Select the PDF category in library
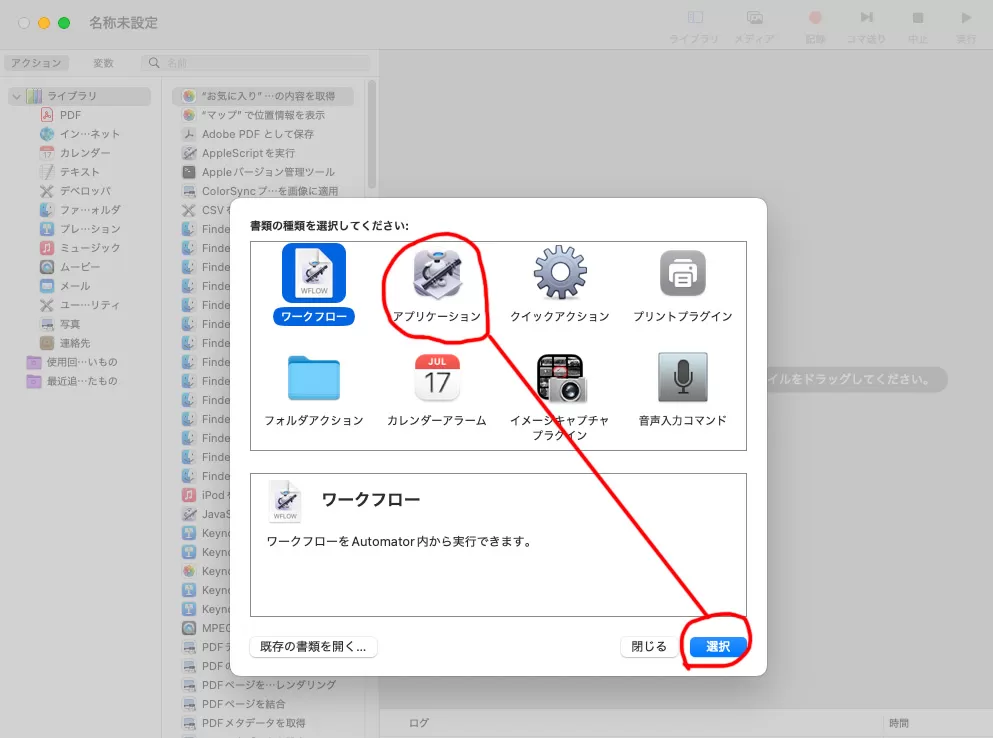The image size is (993, 738). (70, 115)
